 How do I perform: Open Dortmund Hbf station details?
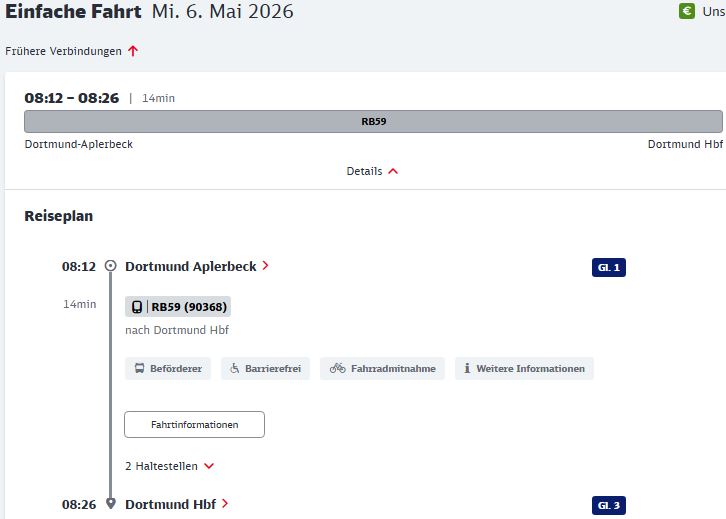point(176,504)
